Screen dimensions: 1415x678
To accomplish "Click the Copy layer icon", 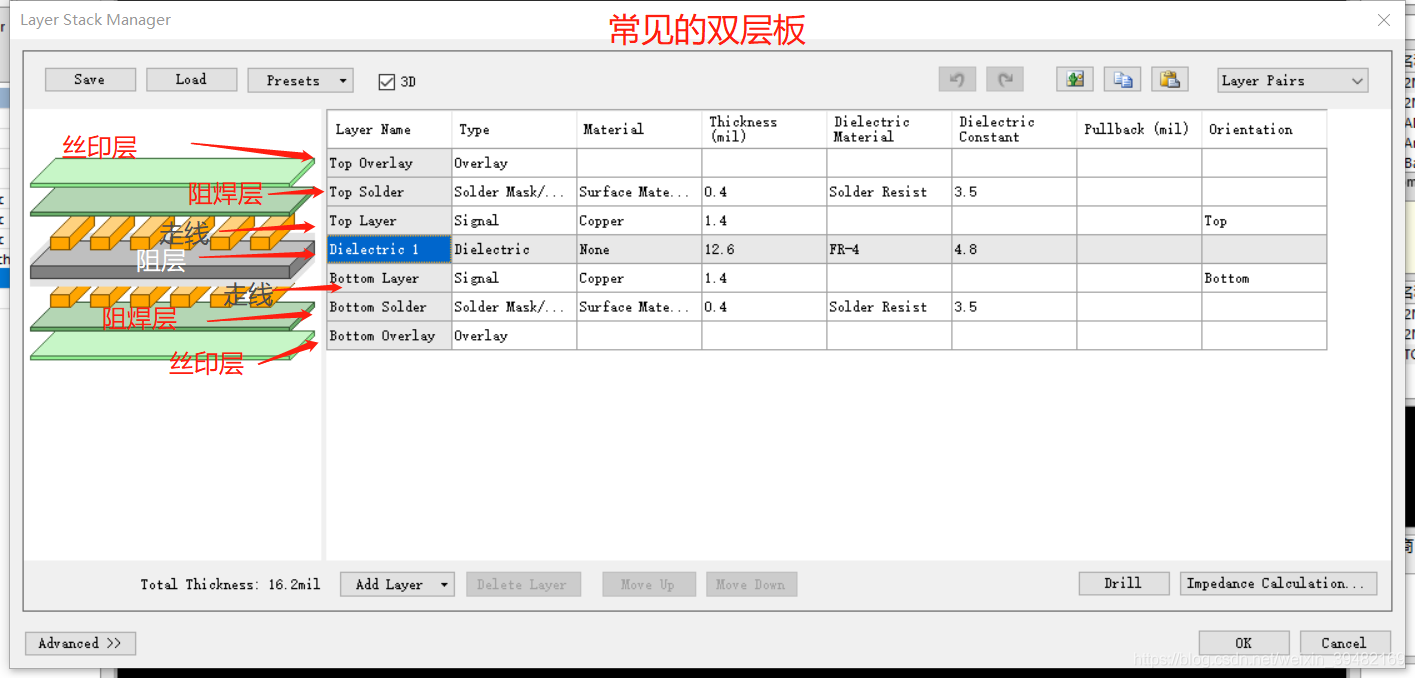I will [x=1122, y=78].
